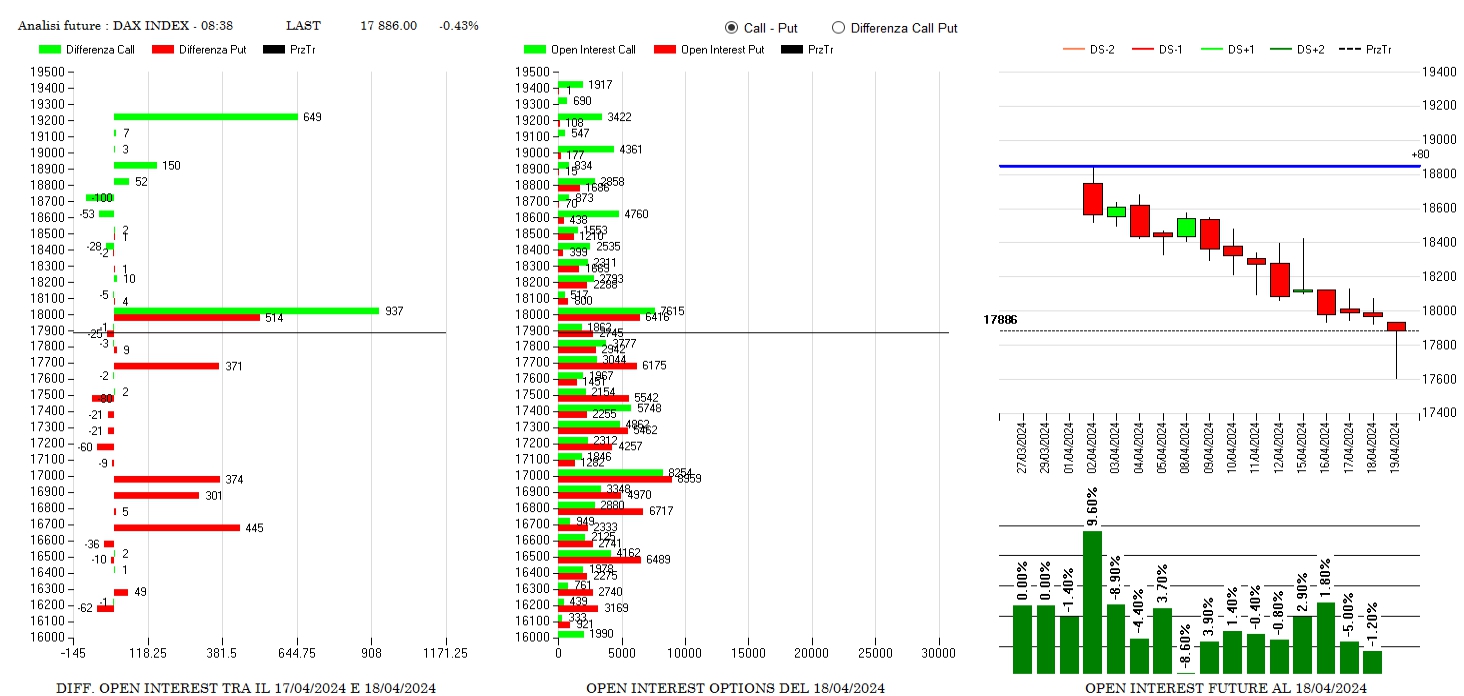Click the title 'OPEN INTEREST FUTURE AL 18/04/2024'
This screenshot has width=1464, height=696.
coord(1225,688)
